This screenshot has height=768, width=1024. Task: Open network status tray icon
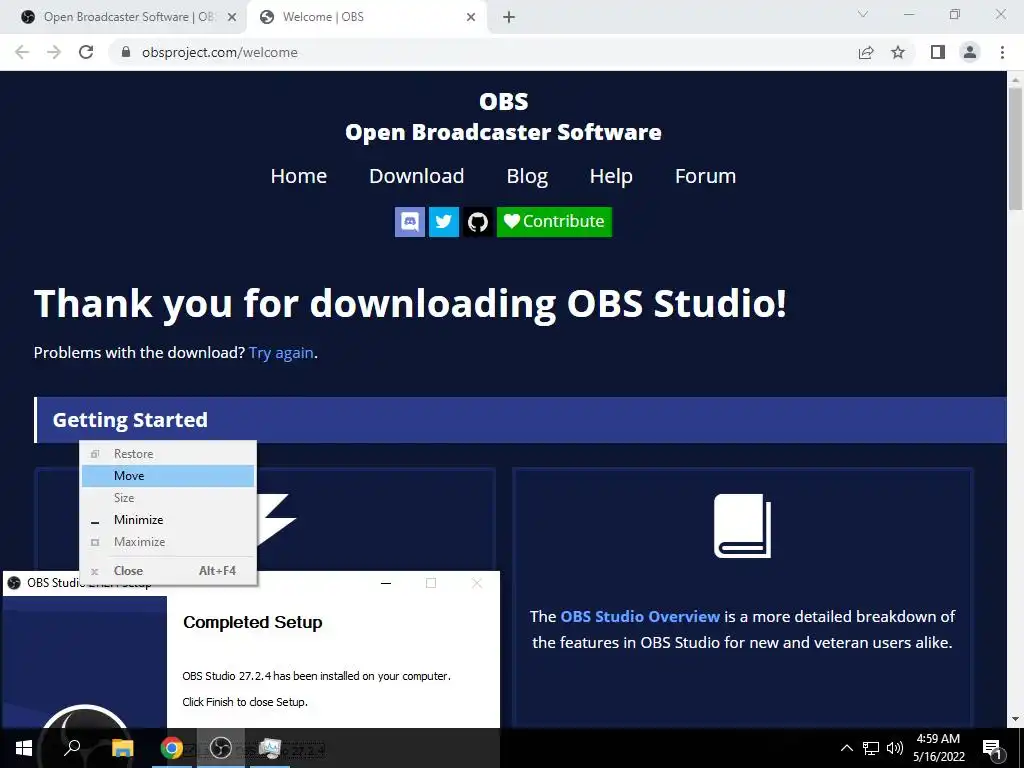(x=871, y=748)
